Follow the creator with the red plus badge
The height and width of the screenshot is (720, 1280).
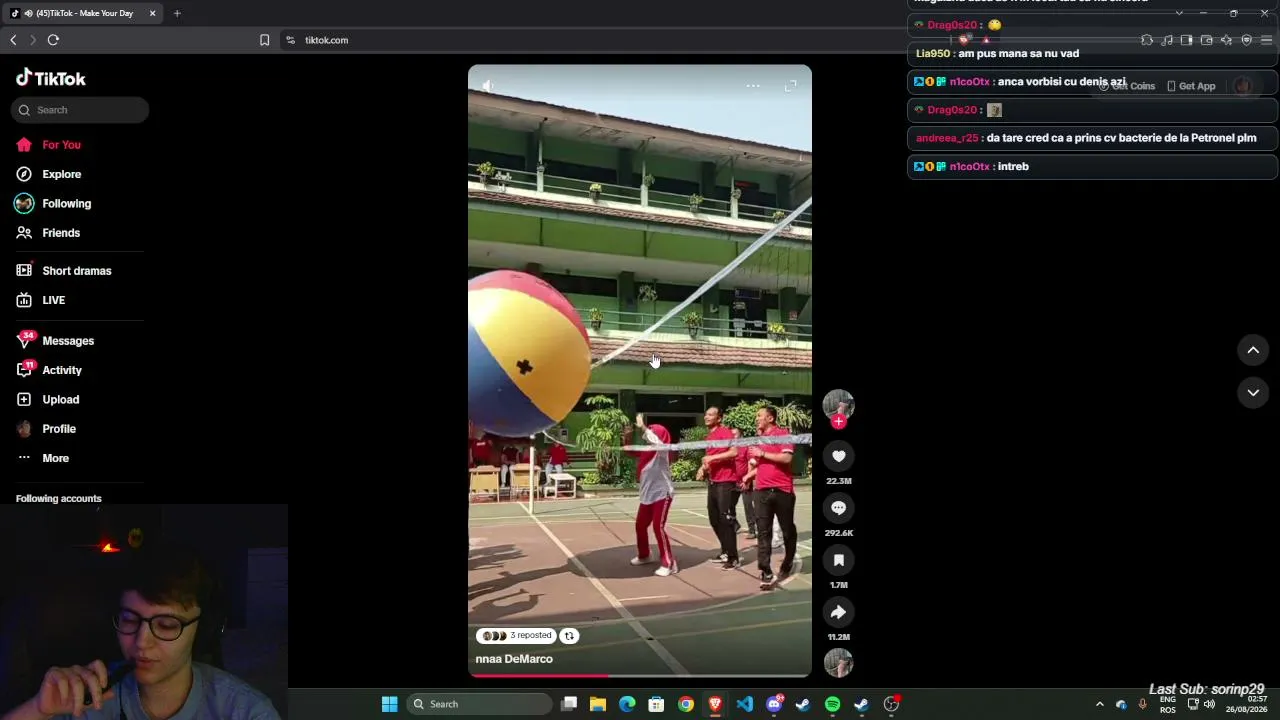tap(838, 422)
